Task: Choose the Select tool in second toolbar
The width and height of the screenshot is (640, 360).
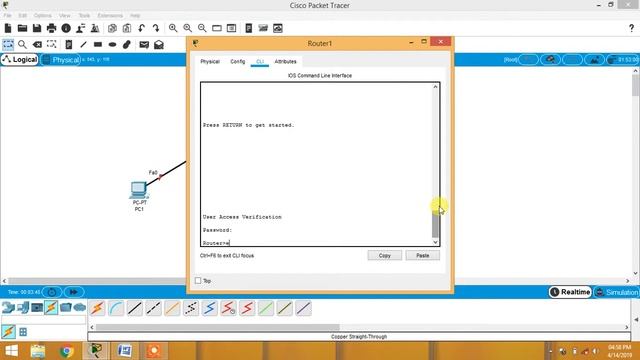Action: [x=8, y=44]
